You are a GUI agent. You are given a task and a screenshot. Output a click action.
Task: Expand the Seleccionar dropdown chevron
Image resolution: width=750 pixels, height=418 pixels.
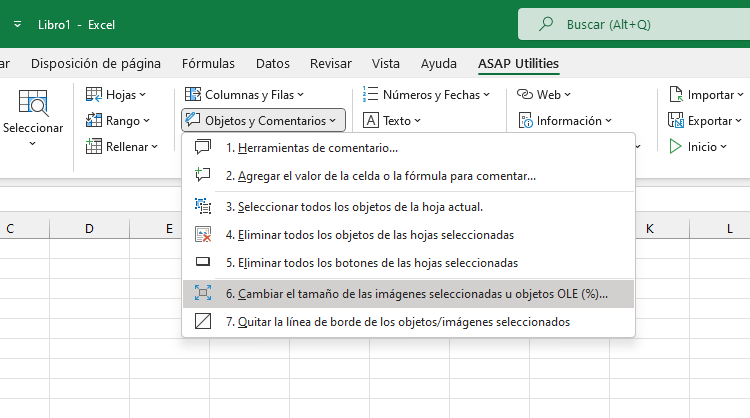coord(33,143)
